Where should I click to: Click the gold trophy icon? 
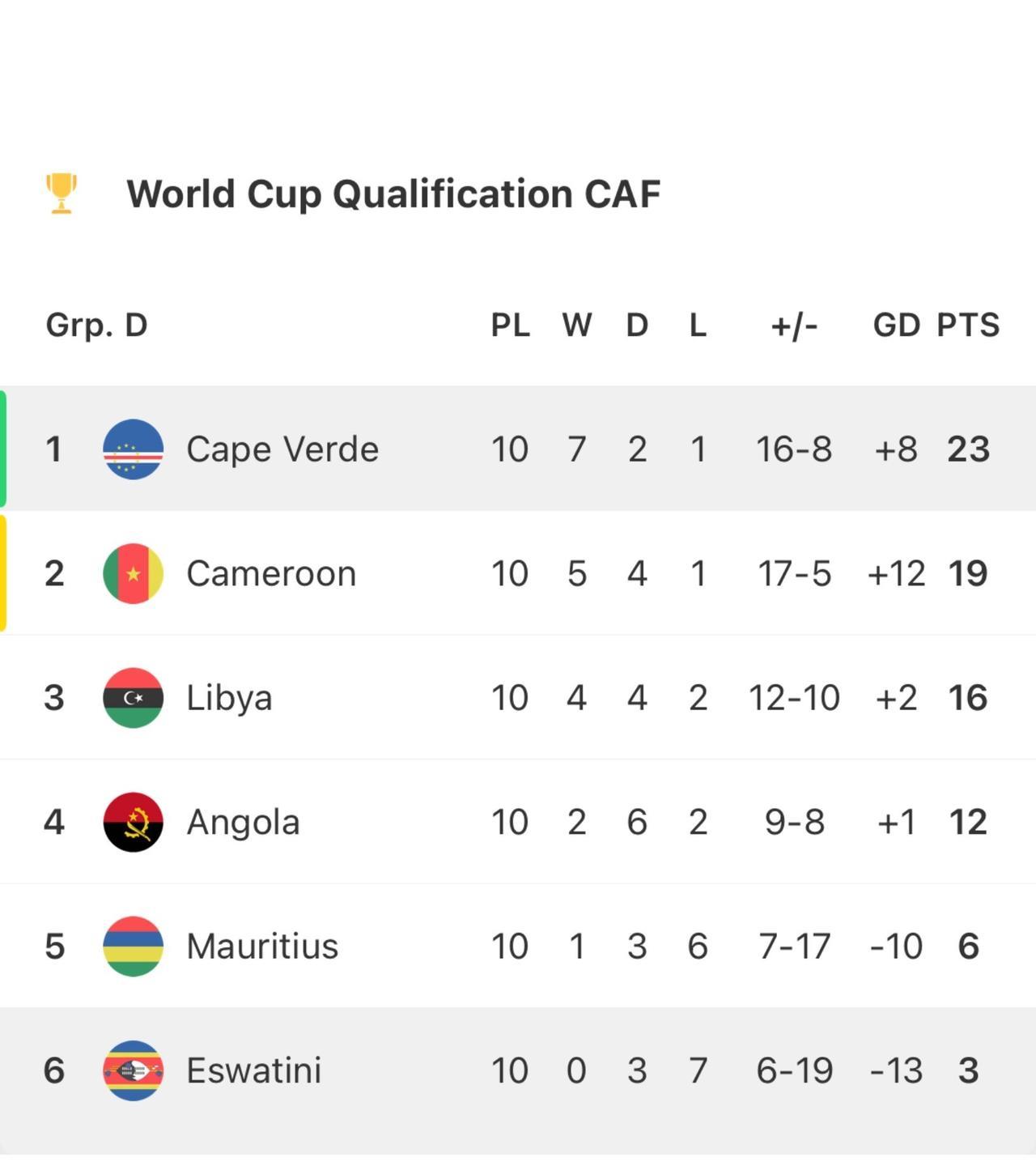(x=62, y=194)
